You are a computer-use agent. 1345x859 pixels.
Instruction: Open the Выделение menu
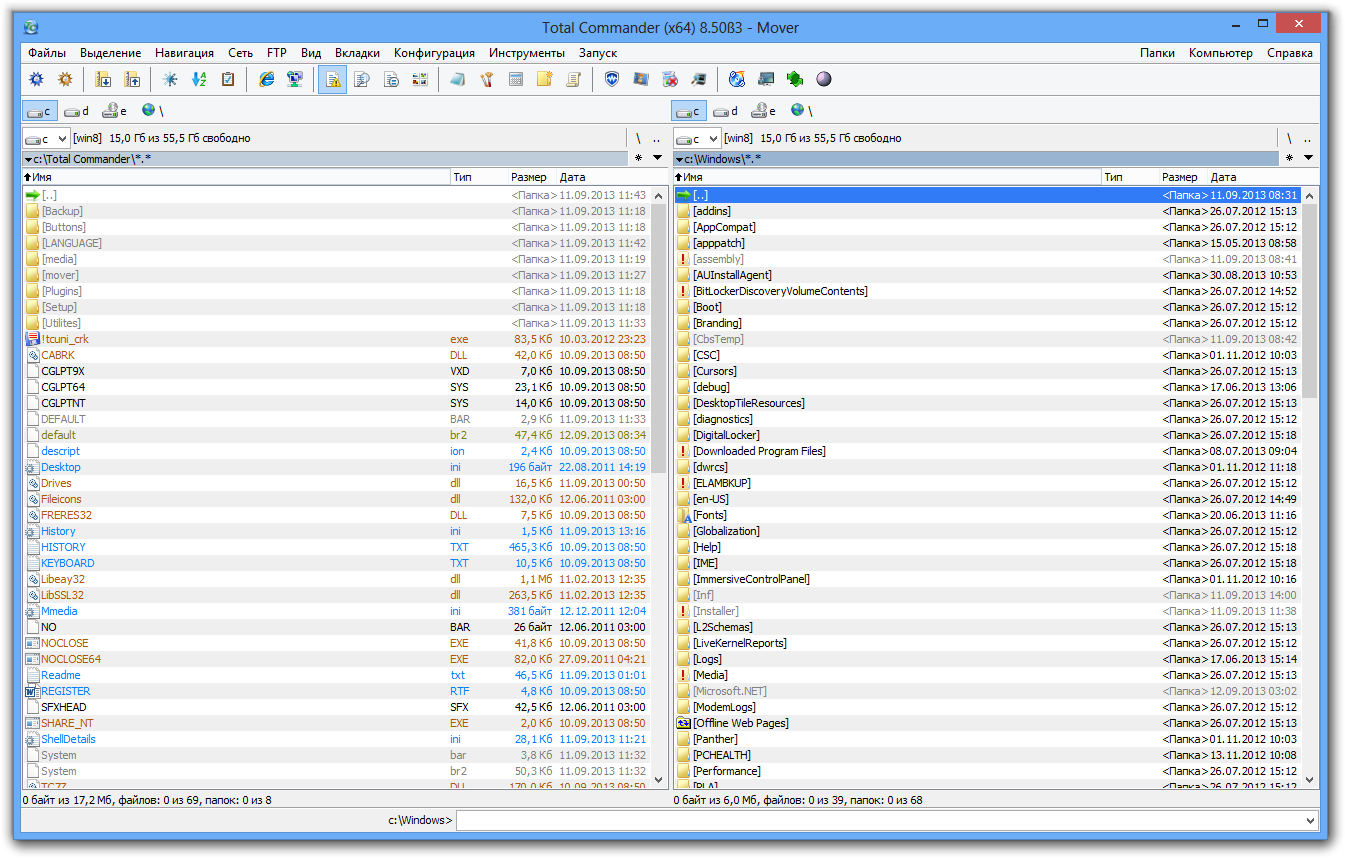pos(110,53)
